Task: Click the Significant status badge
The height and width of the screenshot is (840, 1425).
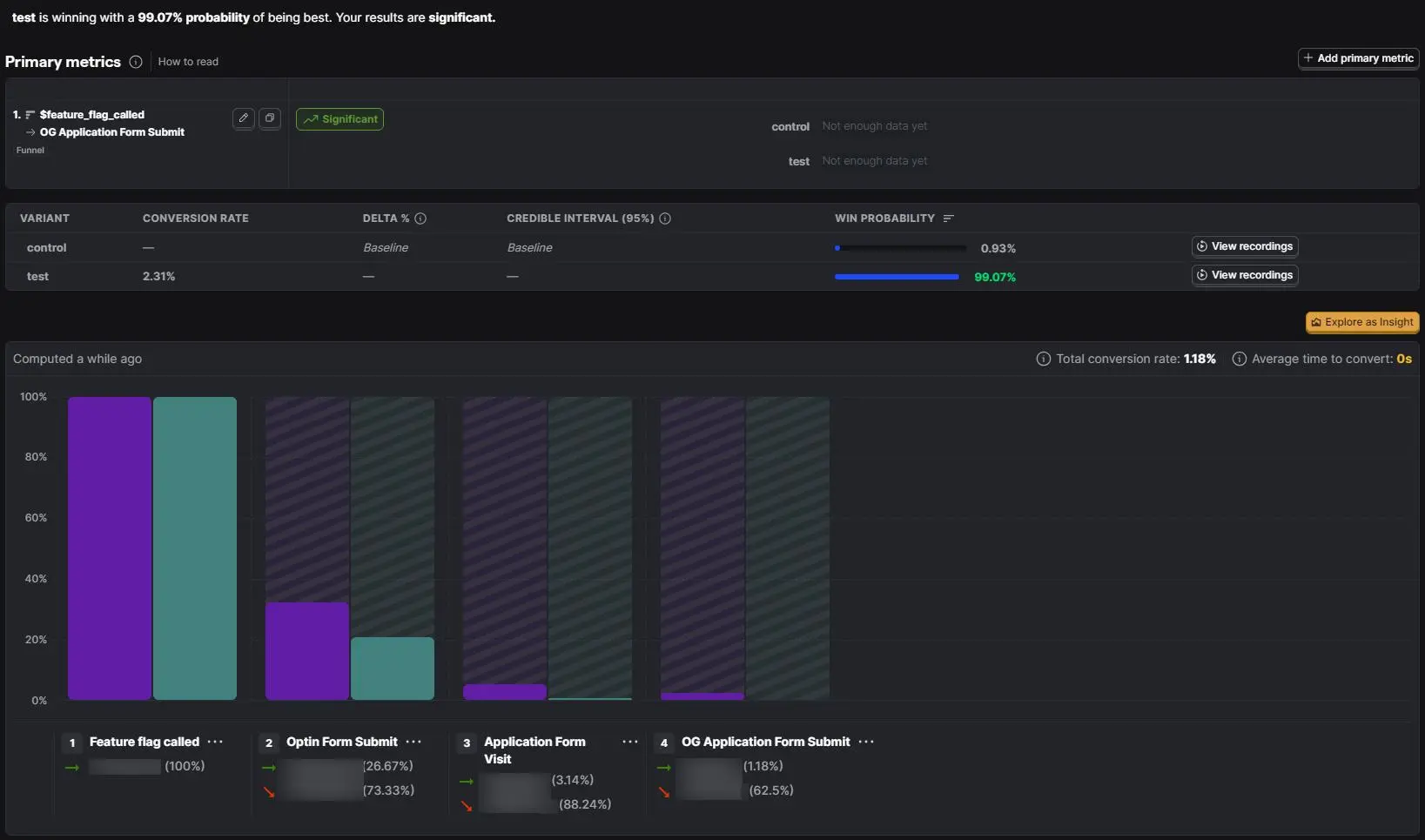Action: [x=340, y=119]
